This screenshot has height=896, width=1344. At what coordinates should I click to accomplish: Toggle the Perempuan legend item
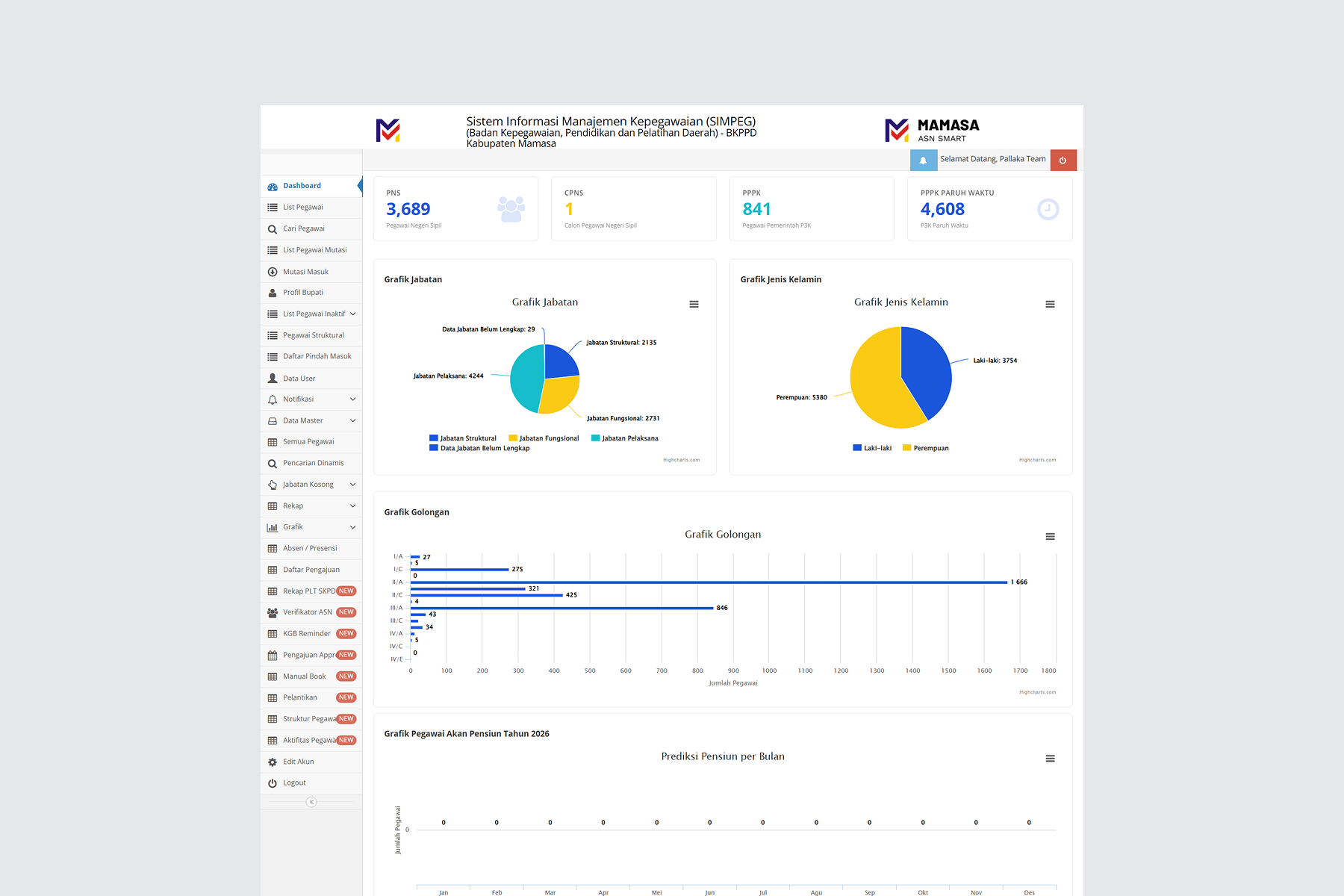(926, 448)
